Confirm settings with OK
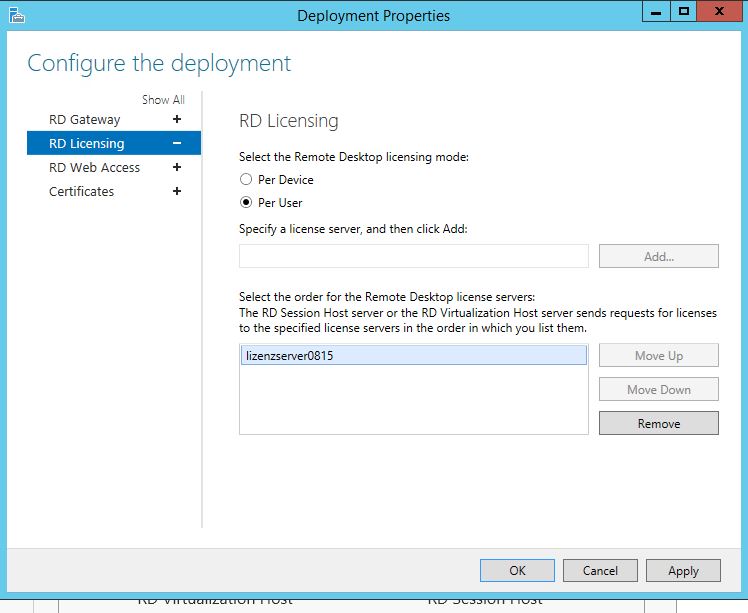This screenshot has height=613, width=748. point(517,571)
